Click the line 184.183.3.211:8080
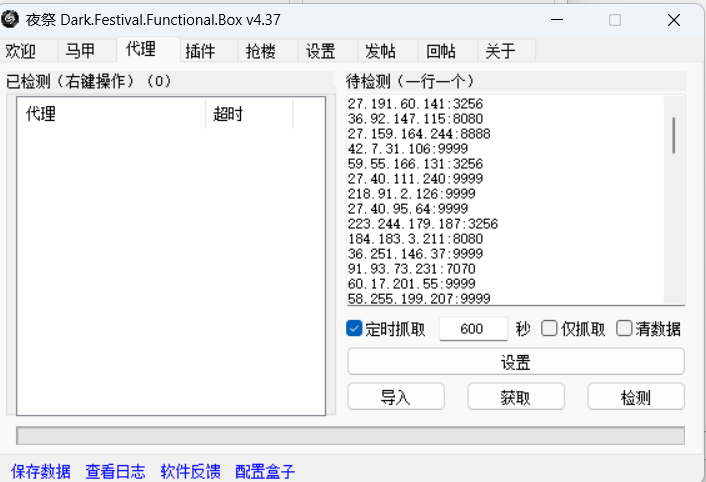Screen dimensions: 706x482 coord(415,239)
